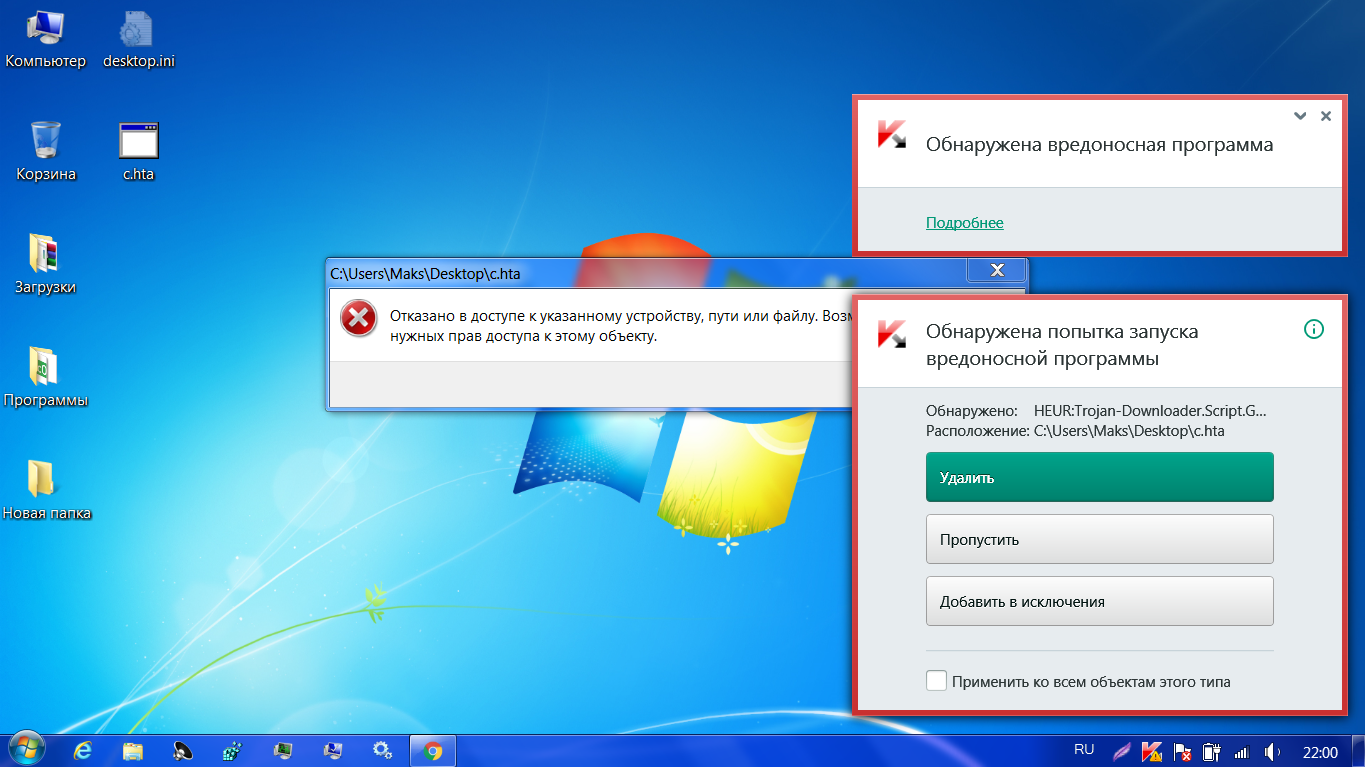Select the Корзина recycle bin icon
1365x767 pixels.
(46, 152)
